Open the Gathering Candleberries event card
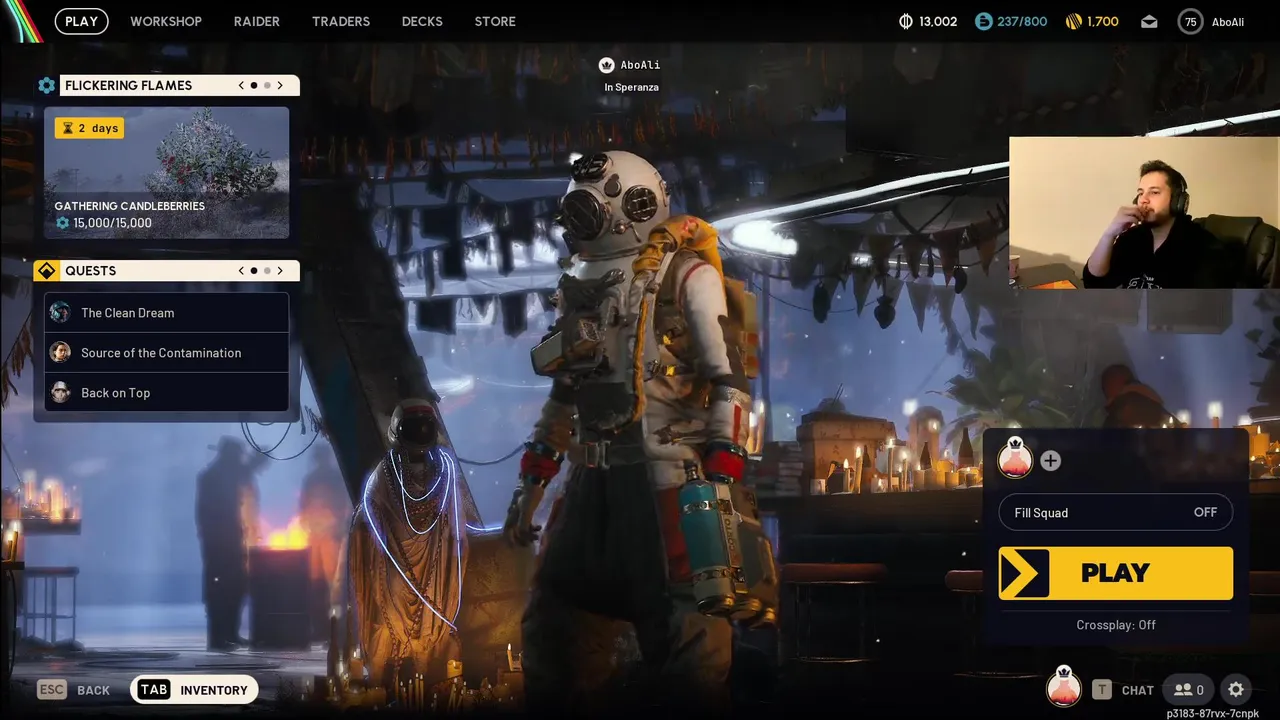 click(167, 173)
